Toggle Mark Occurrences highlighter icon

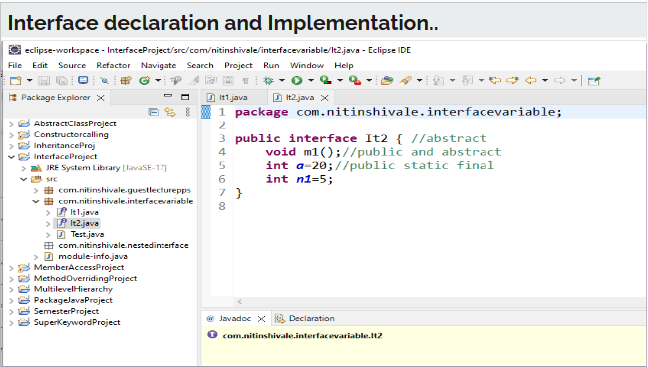click(x=194, y=81)
